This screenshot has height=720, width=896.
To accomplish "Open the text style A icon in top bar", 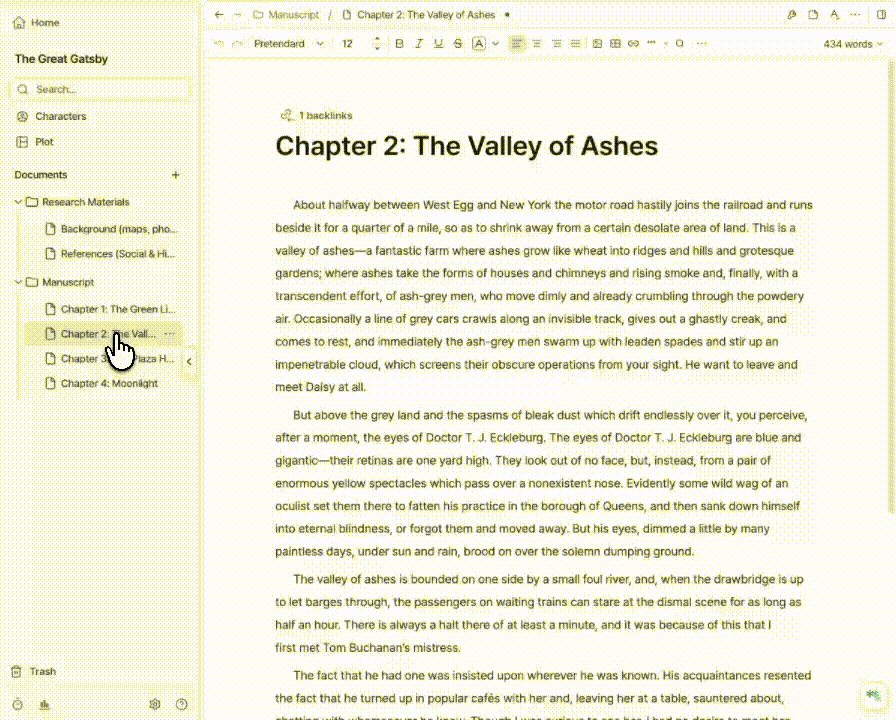I will (x=834, y=15).
